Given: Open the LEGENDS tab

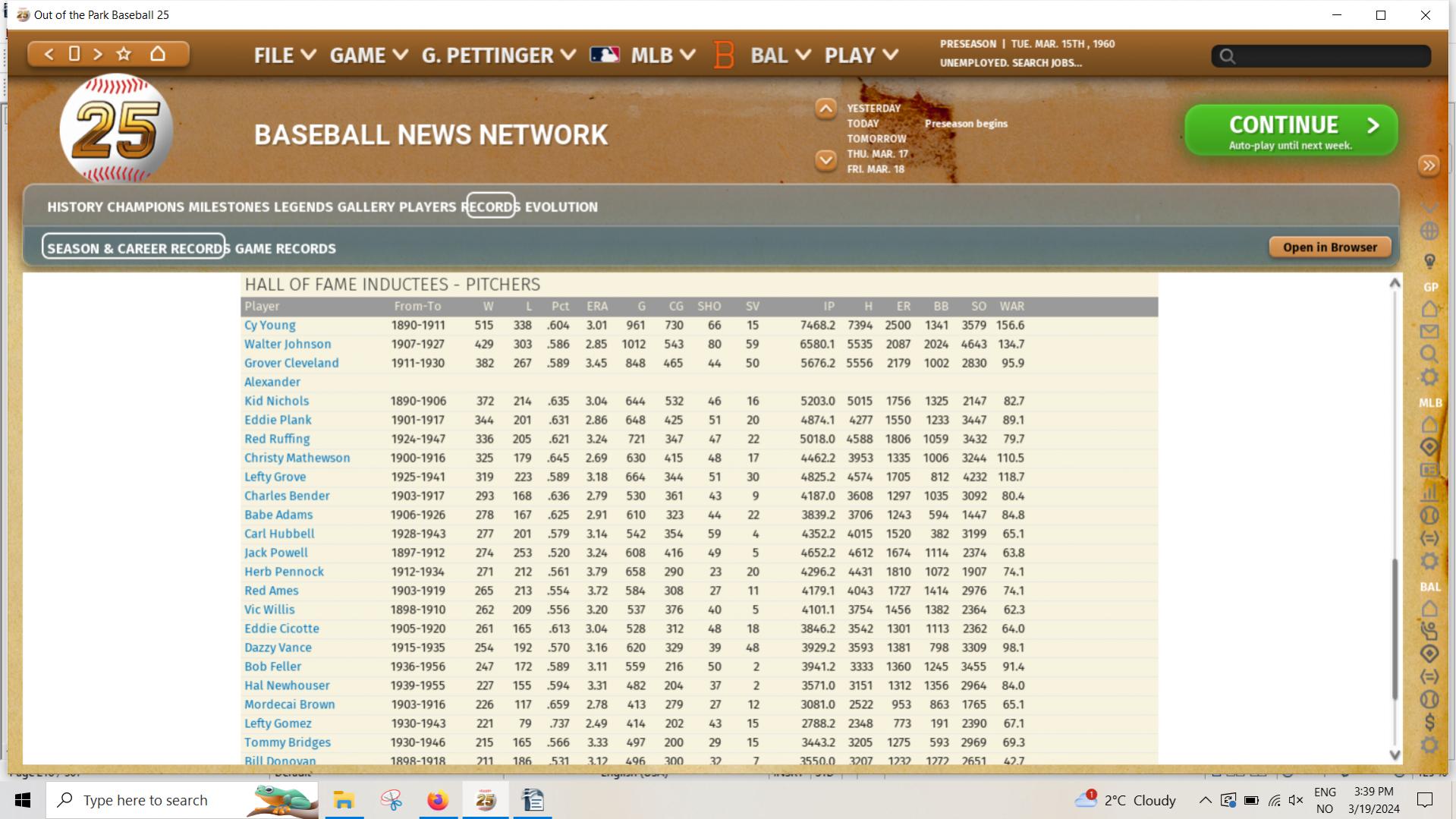Looking at the screenshot, I should (303, 207).
